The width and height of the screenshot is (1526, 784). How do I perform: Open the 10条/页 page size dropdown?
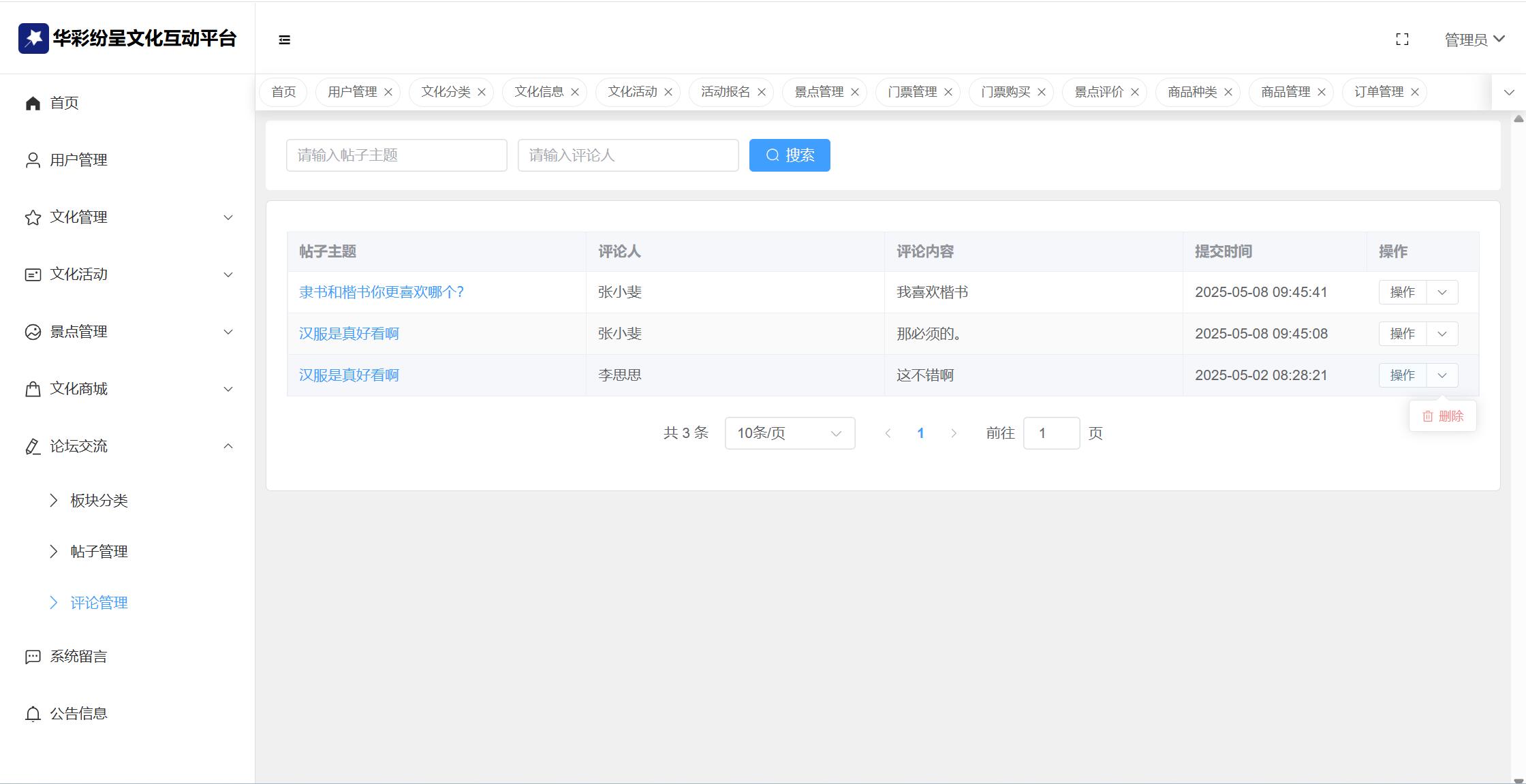click(790, 433)
